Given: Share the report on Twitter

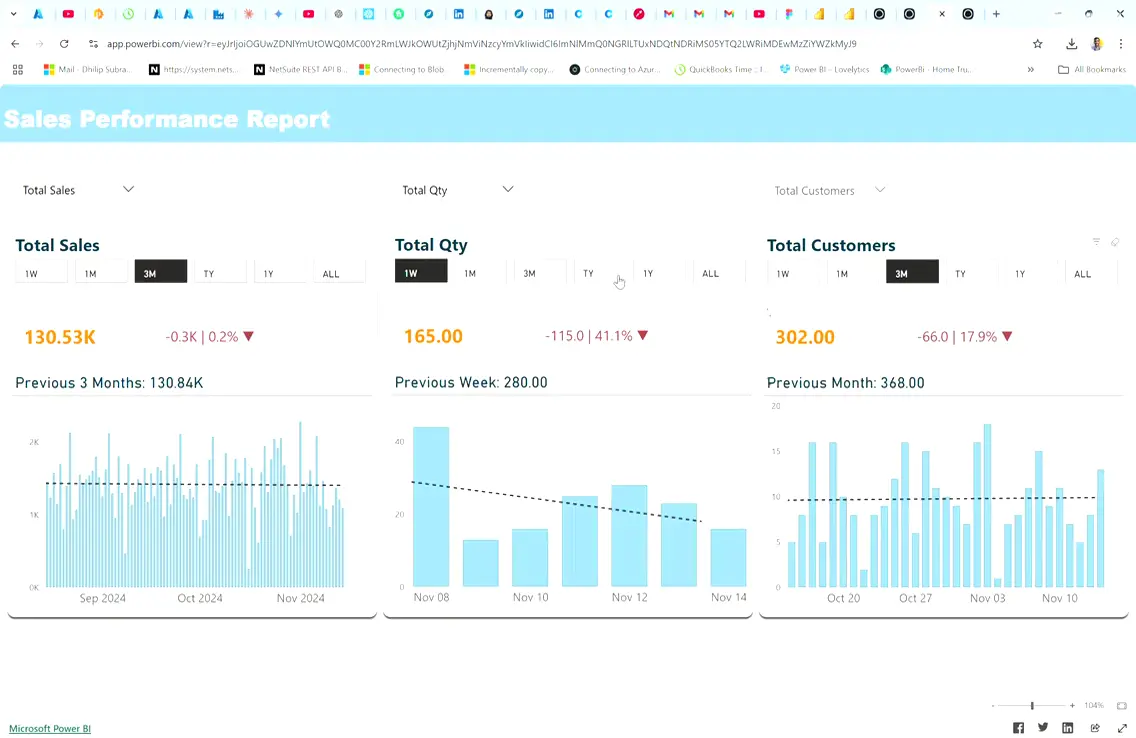Looking at the screenshot, I should 1043,728.
